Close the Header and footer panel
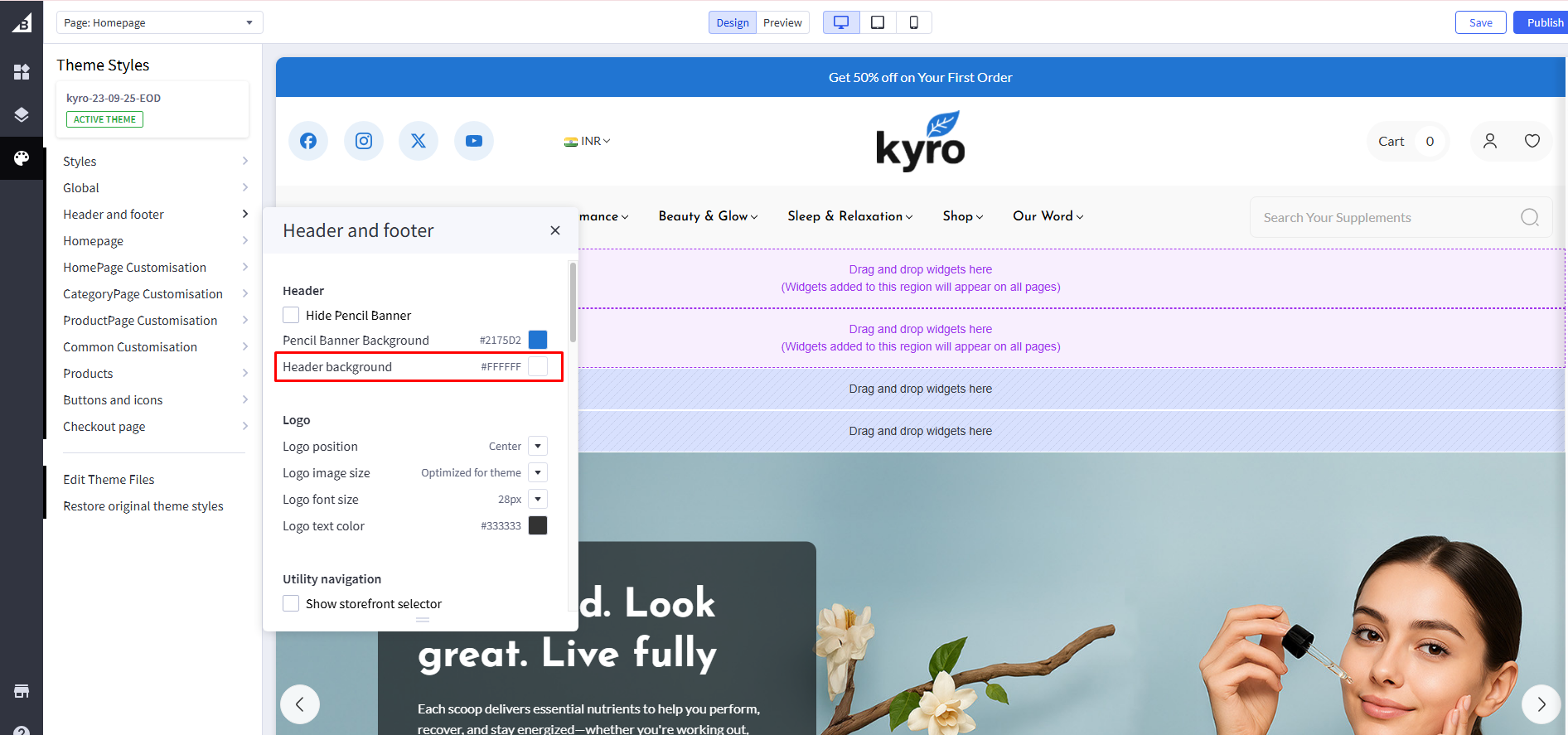The image size is (1568, 735). tap(555, 230)
